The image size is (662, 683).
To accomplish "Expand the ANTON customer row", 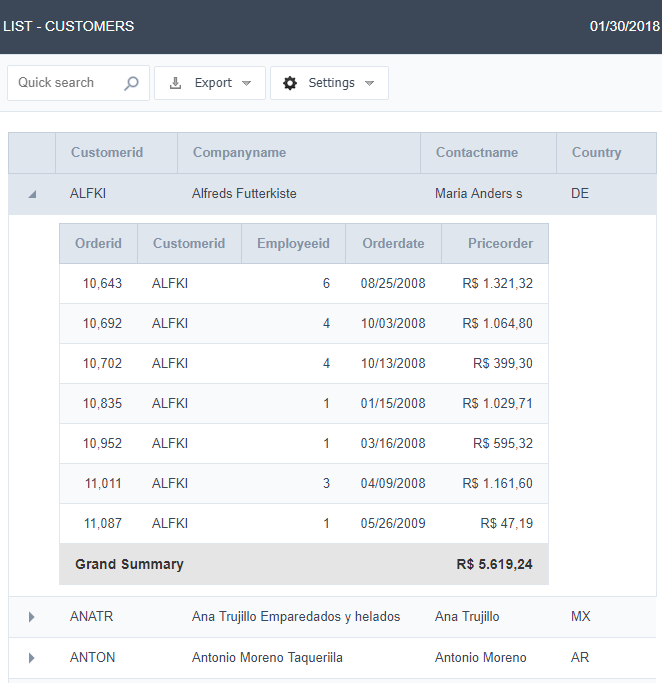I will (x=32, y=658).
